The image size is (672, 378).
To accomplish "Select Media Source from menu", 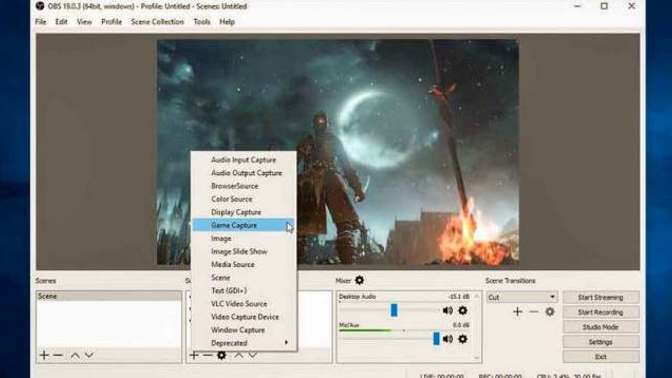I will pyautogui.click(x=243, y=264).
